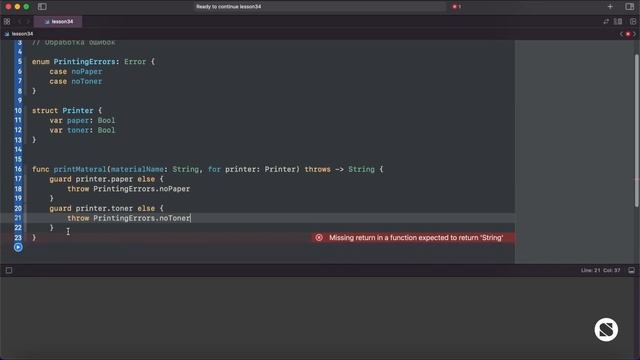Toggle the bottom-right console panel icon
The image size is (640, 360).
(631, 270)
